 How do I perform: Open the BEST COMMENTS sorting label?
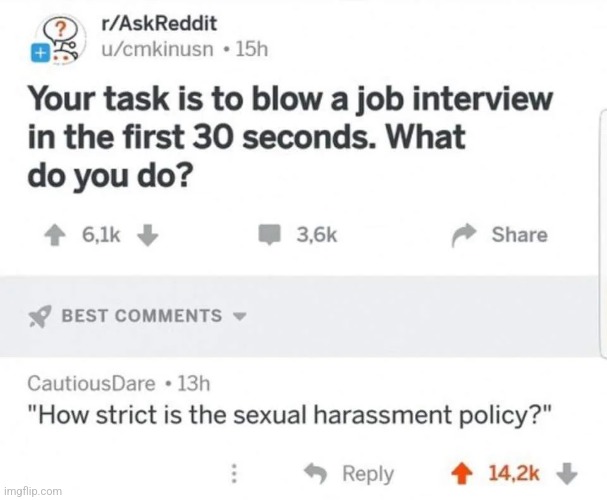click(142, 316)
